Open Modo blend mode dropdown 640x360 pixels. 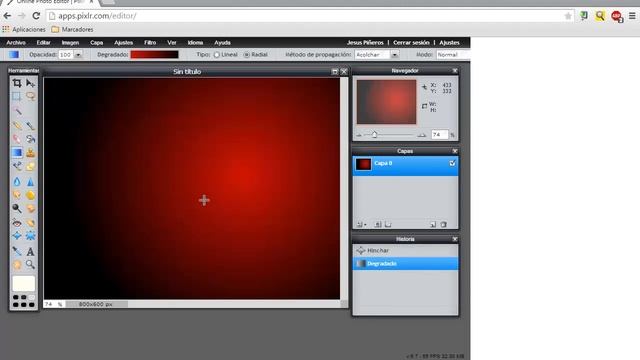coord(452,55)
